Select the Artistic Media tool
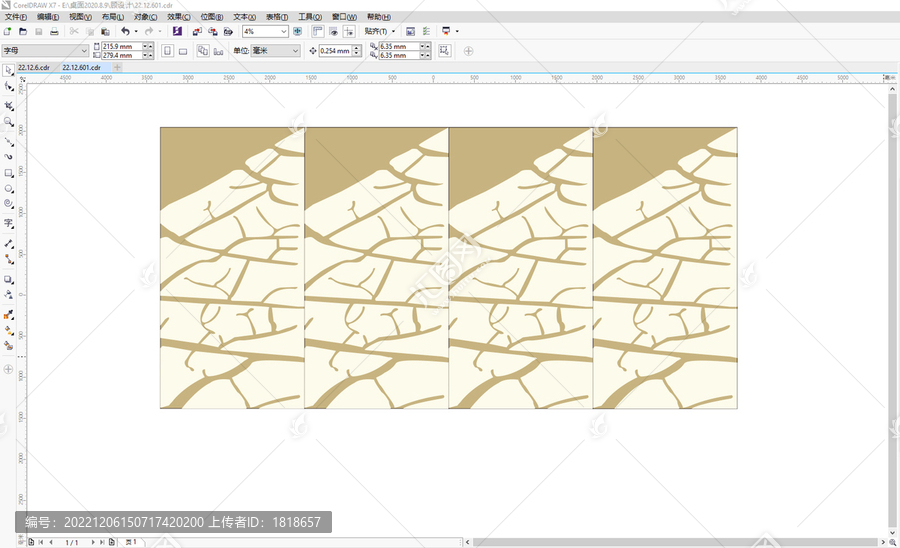900x548 pixels. pos(9,157)
